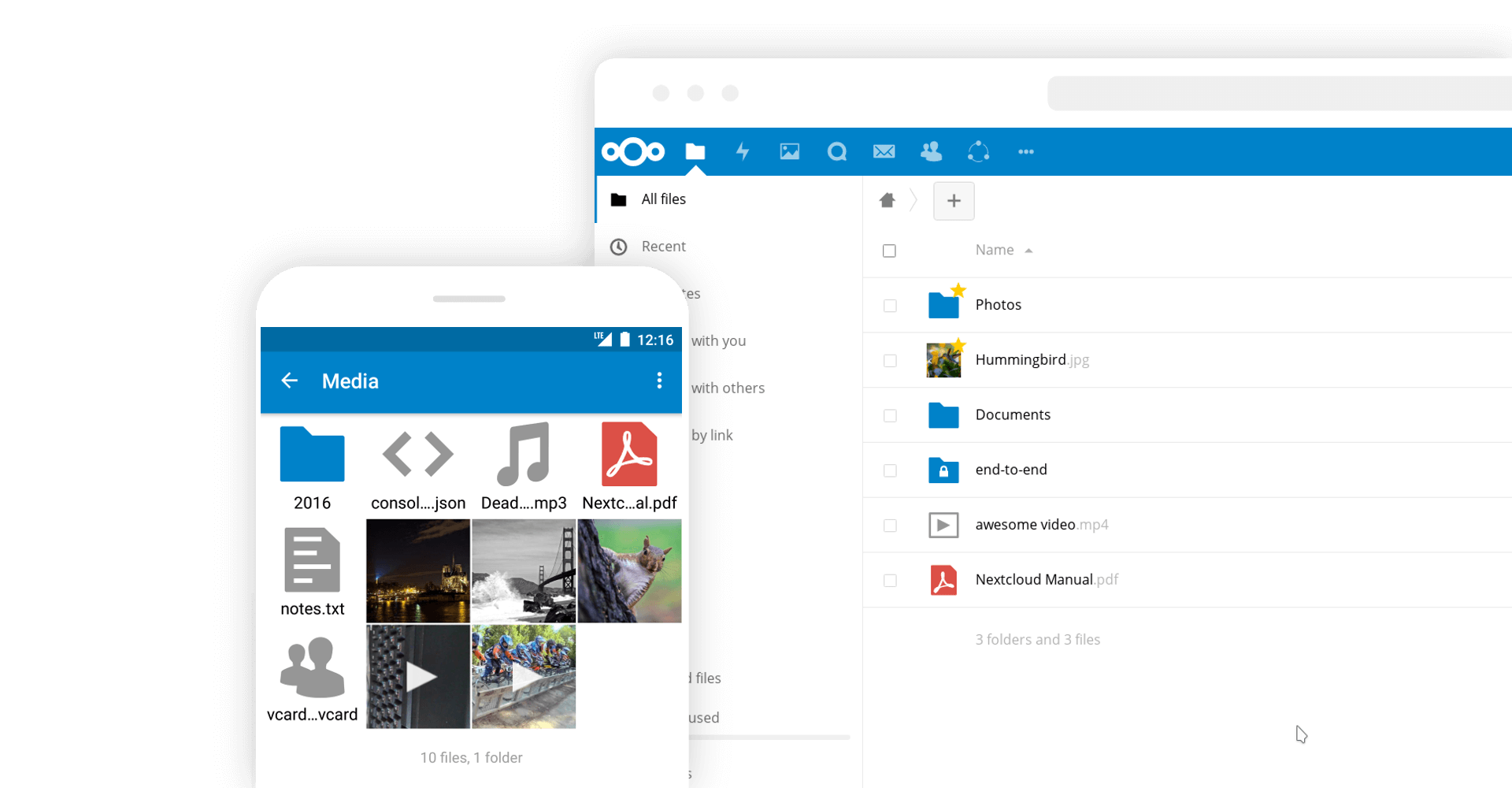Select the Hummingbird.jpg checkbox
This screenshot has width=1512, height=788.
click(890, 361)
